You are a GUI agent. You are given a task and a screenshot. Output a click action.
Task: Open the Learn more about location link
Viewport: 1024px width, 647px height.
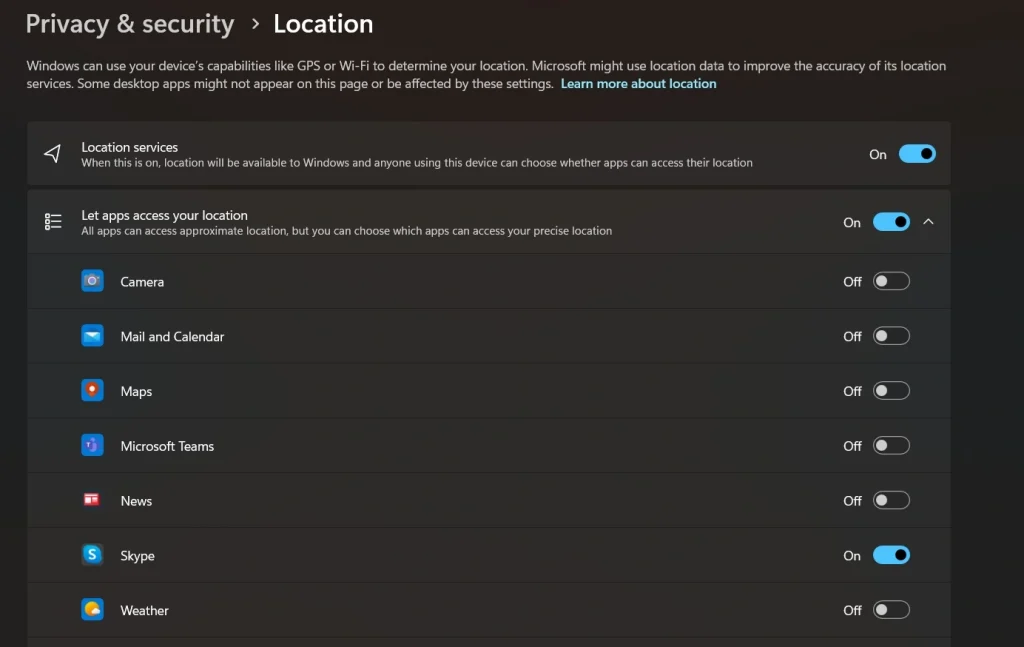(x=638, y=84)
